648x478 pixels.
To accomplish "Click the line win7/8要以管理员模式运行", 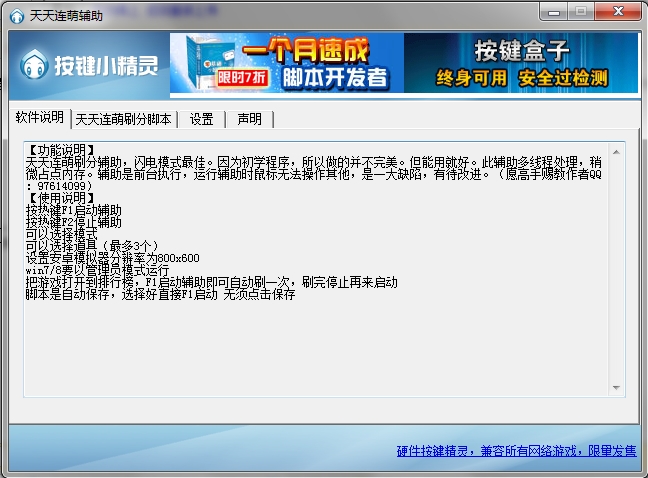I will click(x=98, y=270).
